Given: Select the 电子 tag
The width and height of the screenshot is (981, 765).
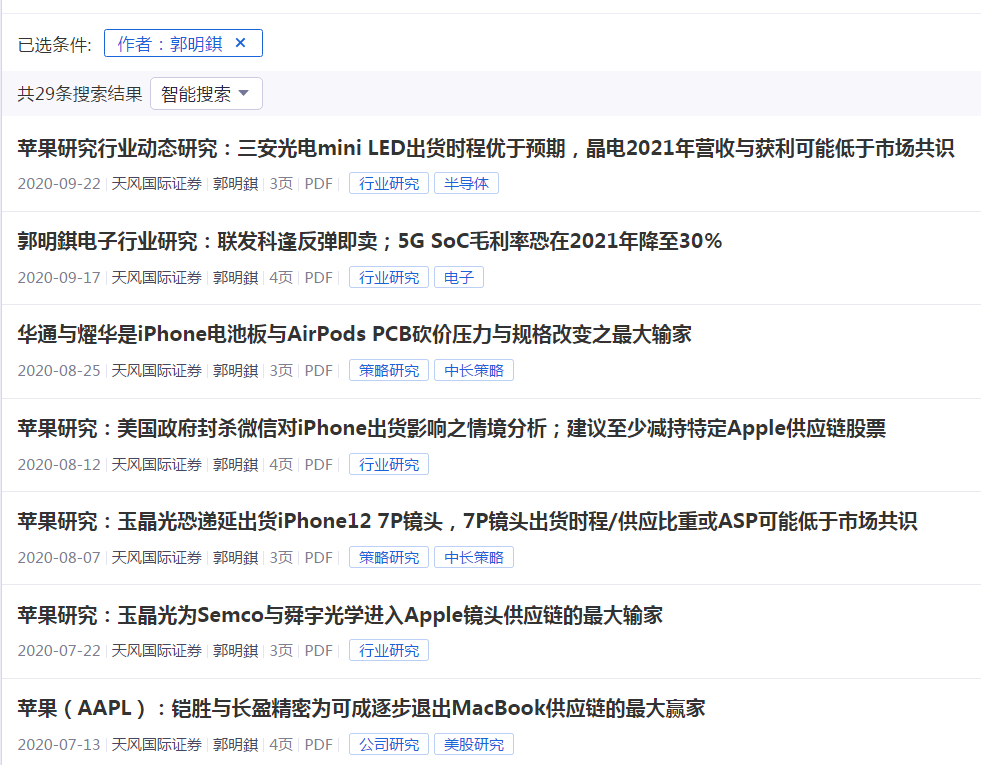Looking at the screenshot, I should tap(459, 277).
